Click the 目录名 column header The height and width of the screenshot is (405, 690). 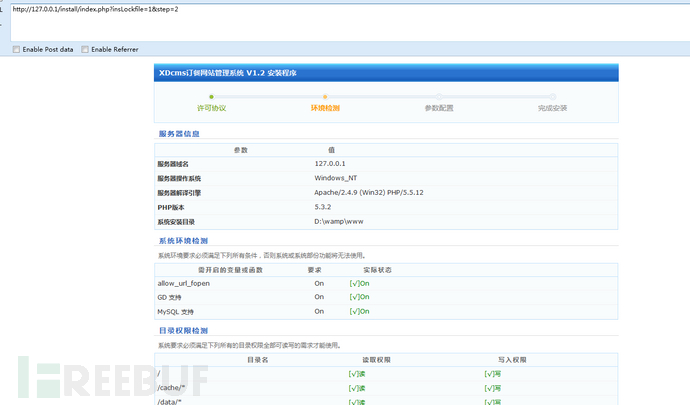[258, 360]
